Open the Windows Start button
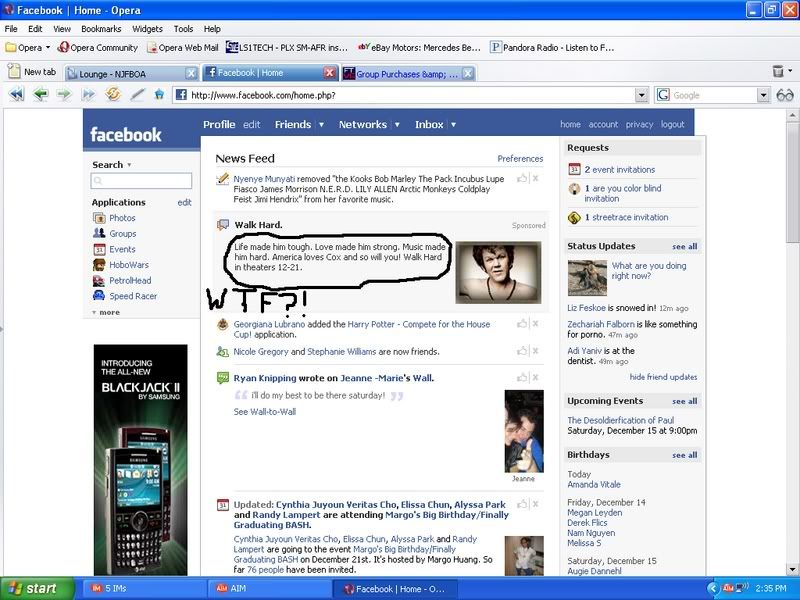The height and width of the screenshot is (600, 800). (36, 588)
